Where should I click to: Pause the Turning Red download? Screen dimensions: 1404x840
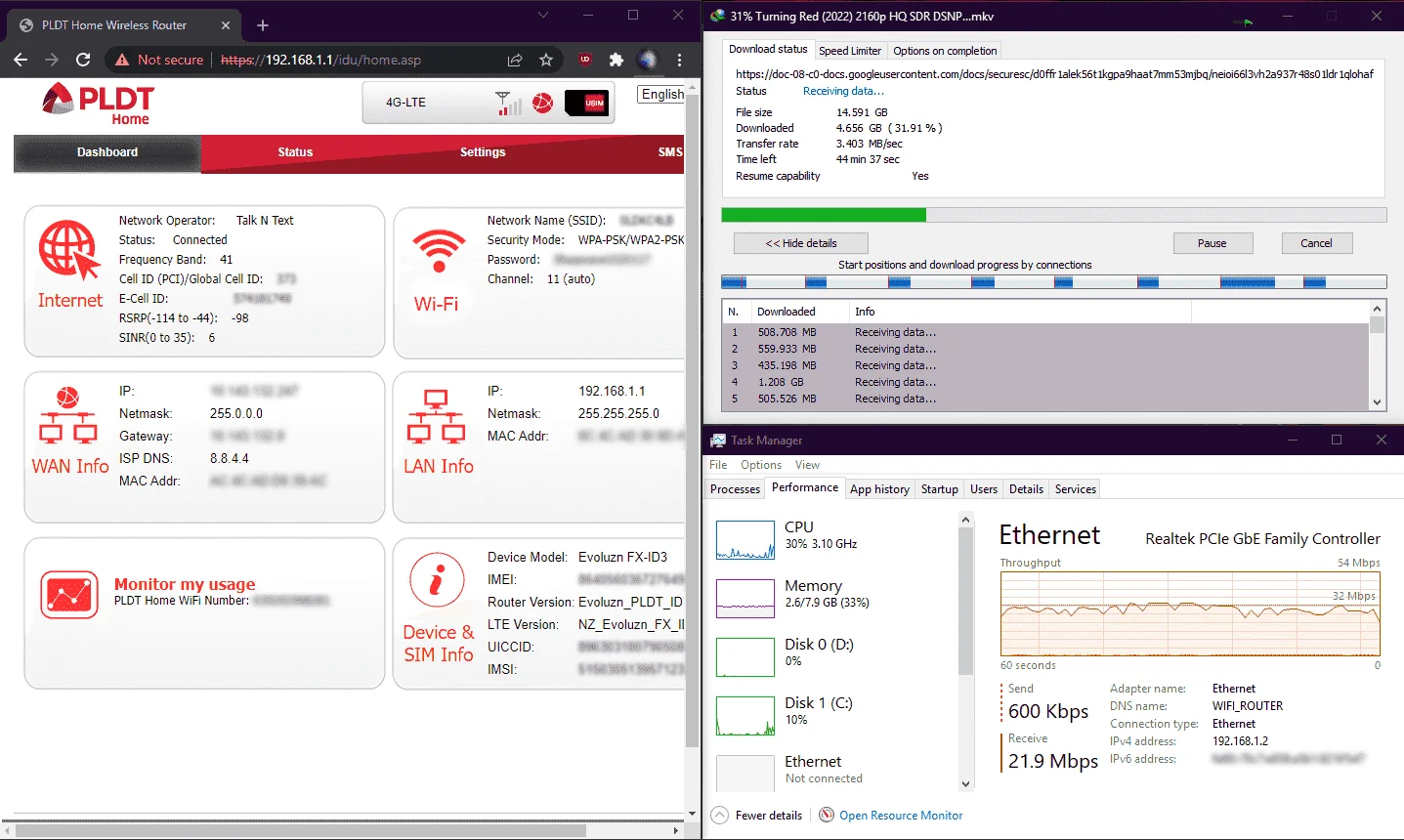tap(1212, 243)
